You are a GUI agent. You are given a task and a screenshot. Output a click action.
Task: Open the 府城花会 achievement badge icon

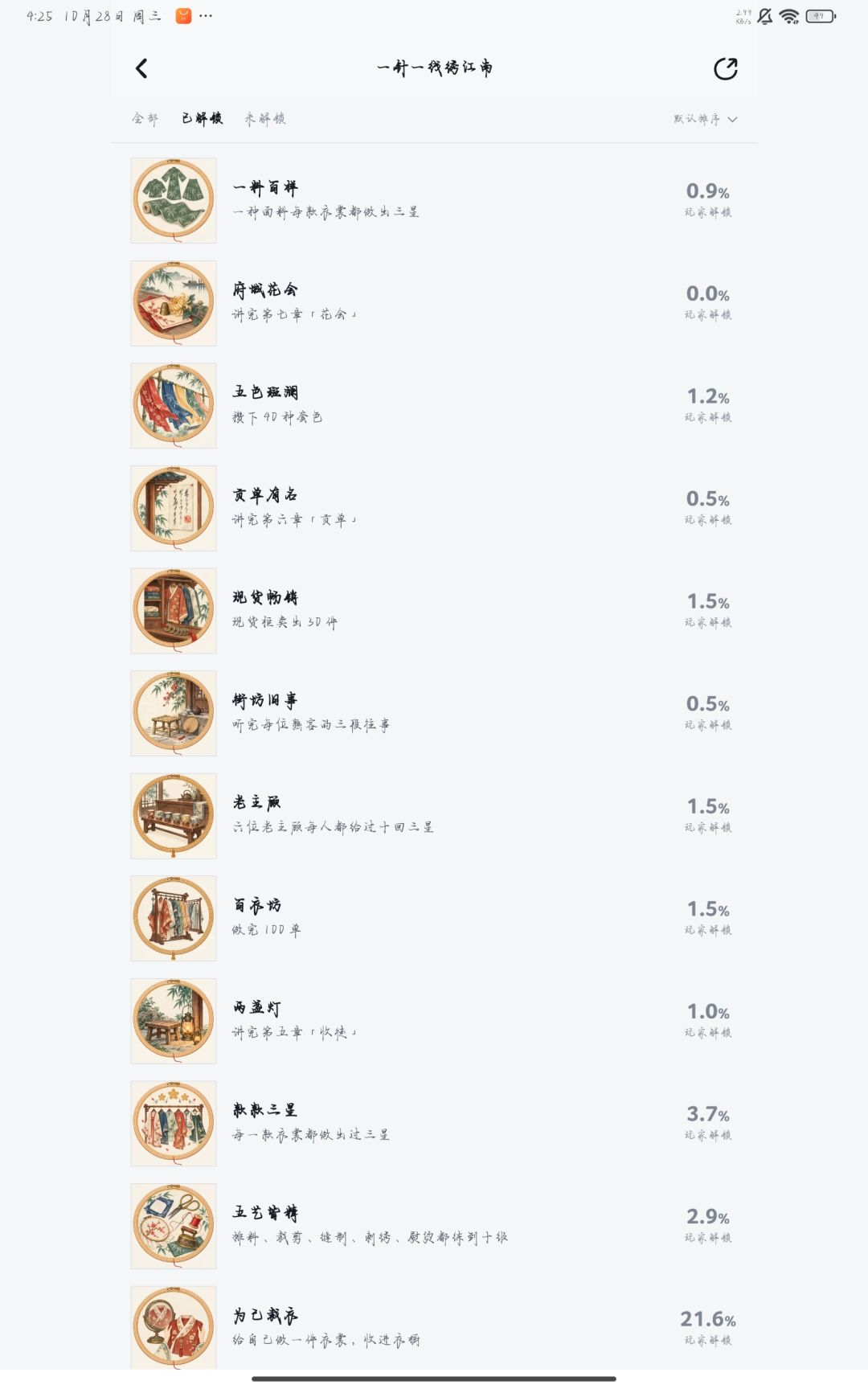(x=174, y=303)
